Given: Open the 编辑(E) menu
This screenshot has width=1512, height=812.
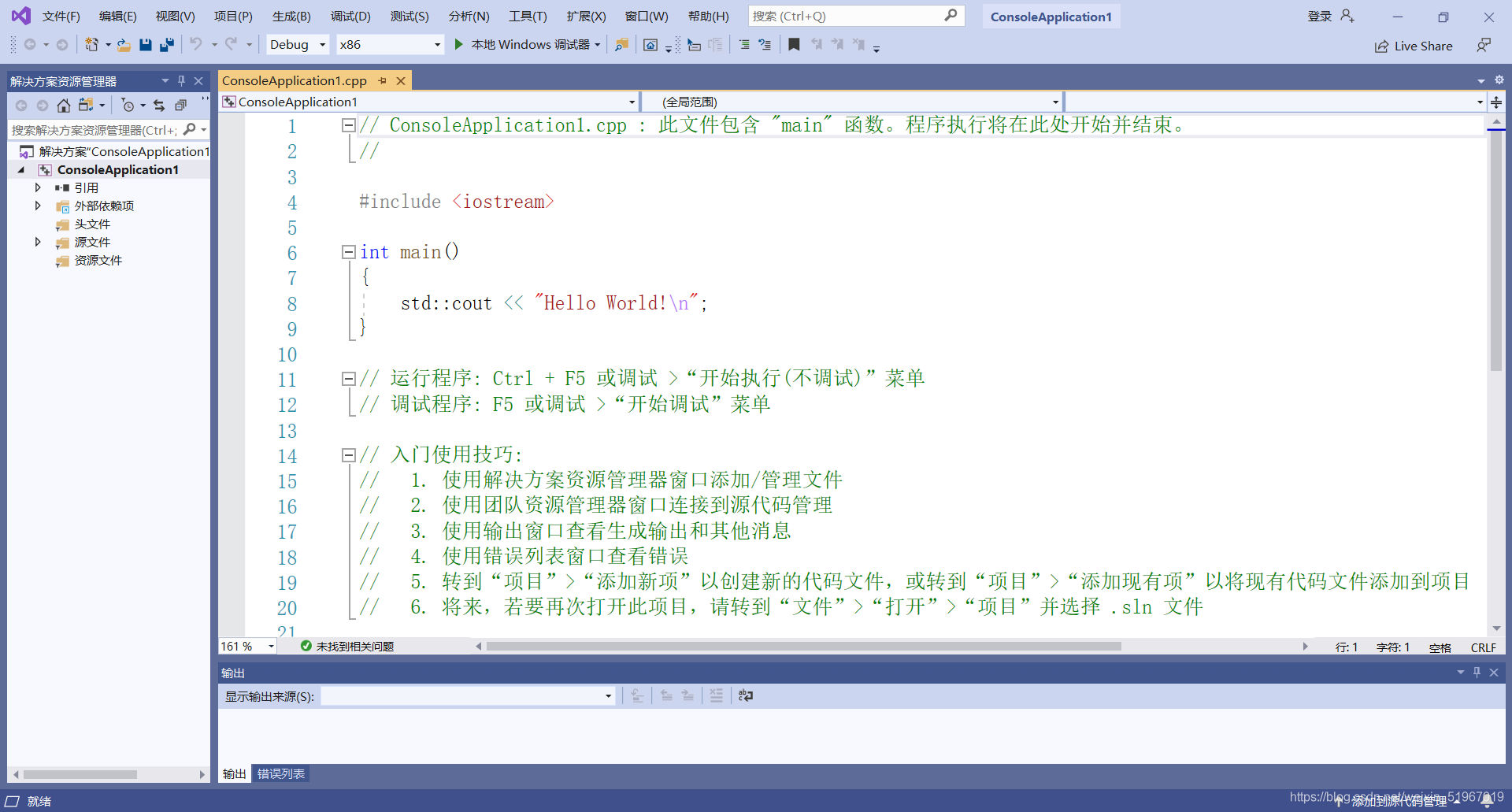Looking at the screenshot, I should 118,17.
